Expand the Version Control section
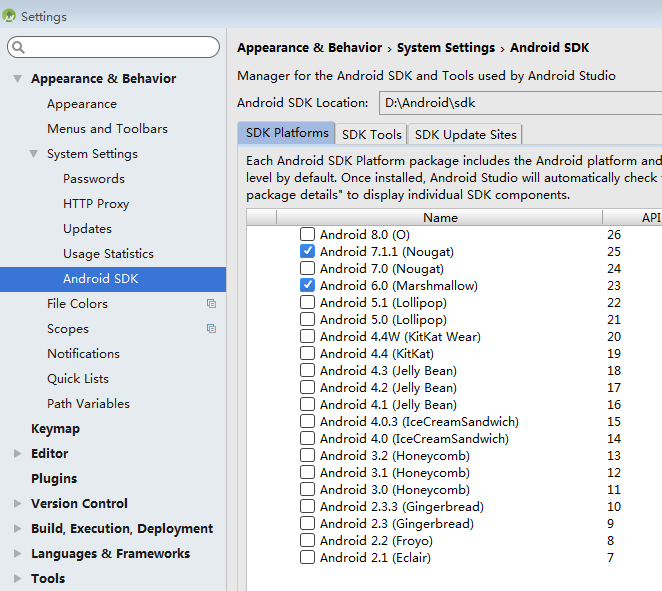 tap(17, 503)
